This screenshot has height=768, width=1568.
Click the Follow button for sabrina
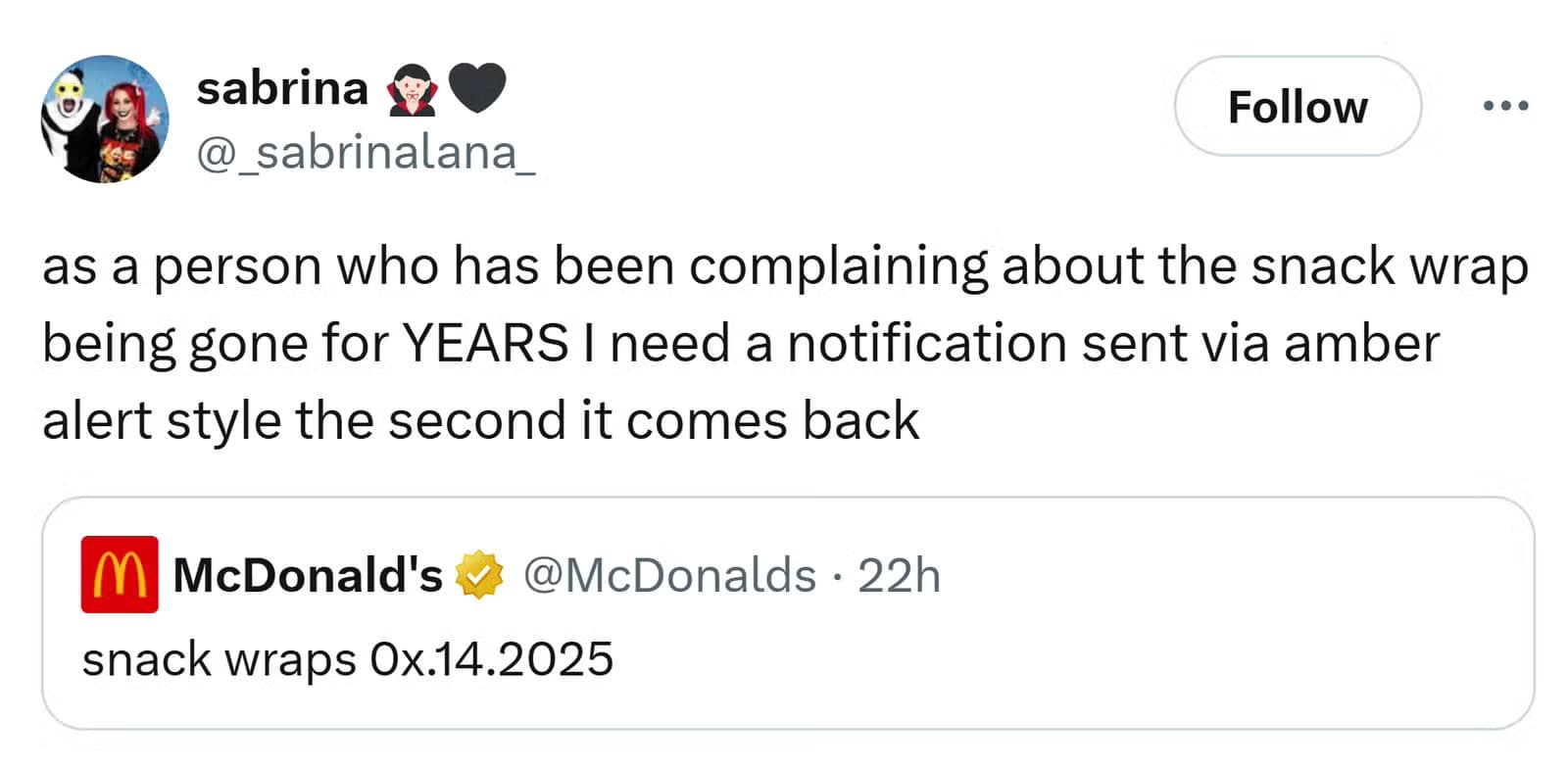click(x=1298, y=108)
